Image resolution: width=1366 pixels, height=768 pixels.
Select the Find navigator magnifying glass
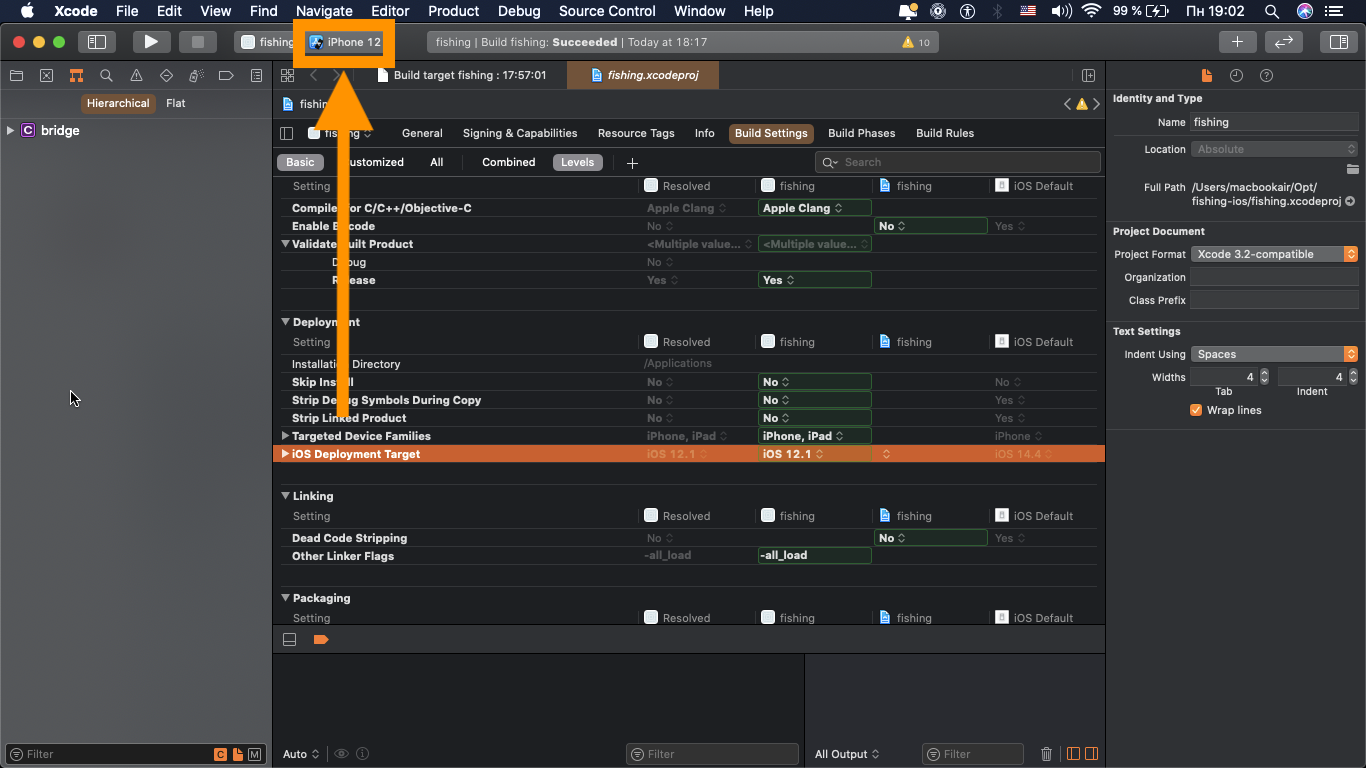point(105,75)
